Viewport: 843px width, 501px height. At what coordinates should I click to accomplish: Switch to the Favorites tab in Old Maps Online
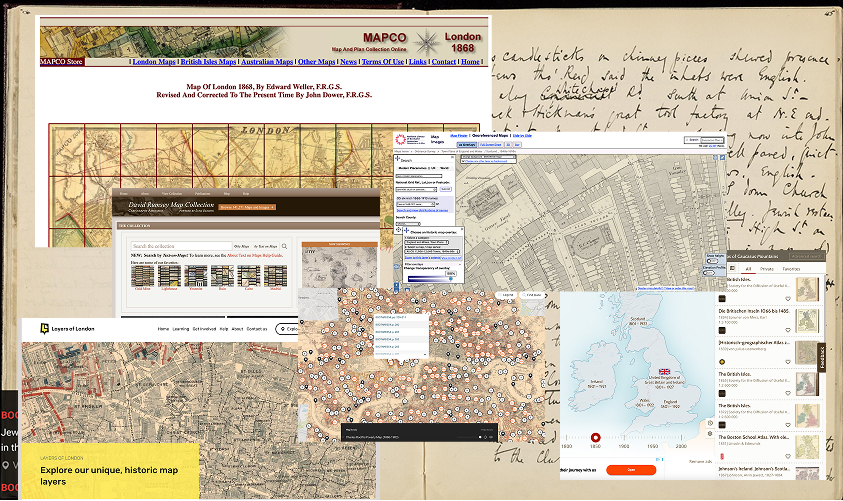point(791,269)
